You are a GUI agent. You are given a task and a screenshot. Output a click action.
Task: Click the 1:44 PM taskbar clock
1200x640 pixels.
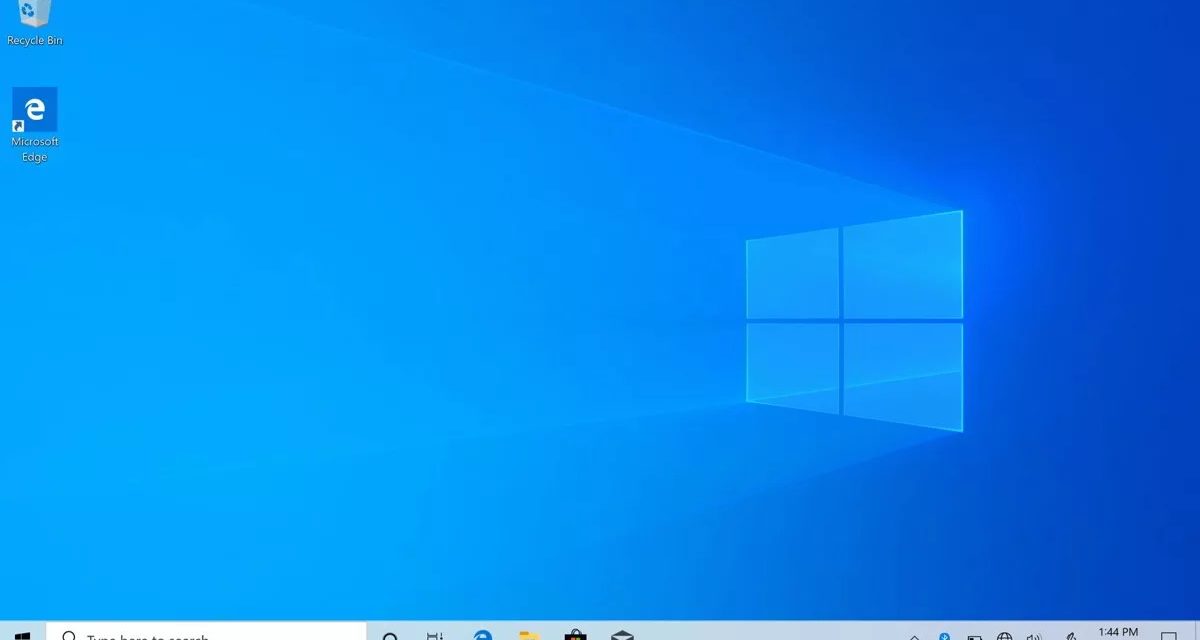1117,633
